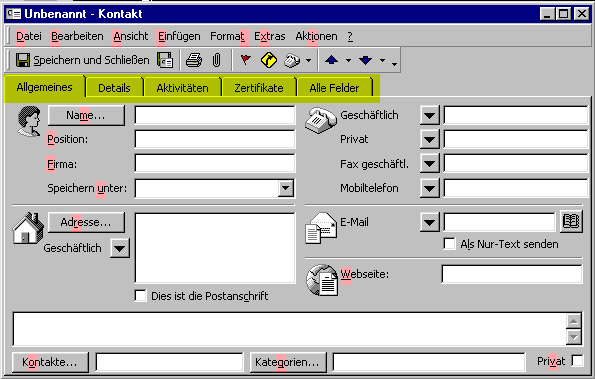595x379 pixels.
Task: Open the Aktionen menu
Action: point(316,36)
